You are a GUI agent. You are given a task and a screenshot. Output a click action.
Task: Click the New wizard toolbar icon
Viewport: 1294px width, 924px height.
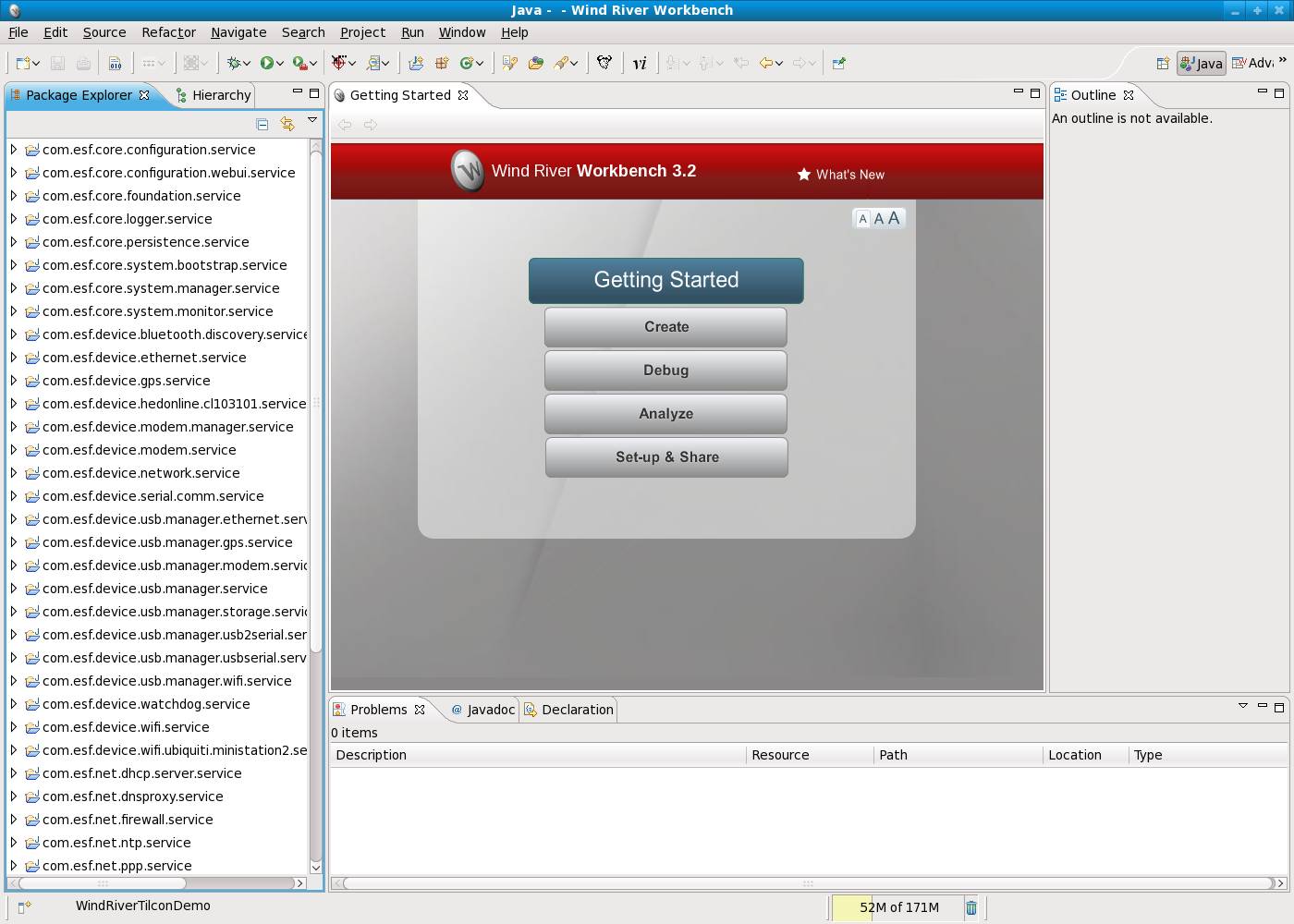[x=22, y=63]
